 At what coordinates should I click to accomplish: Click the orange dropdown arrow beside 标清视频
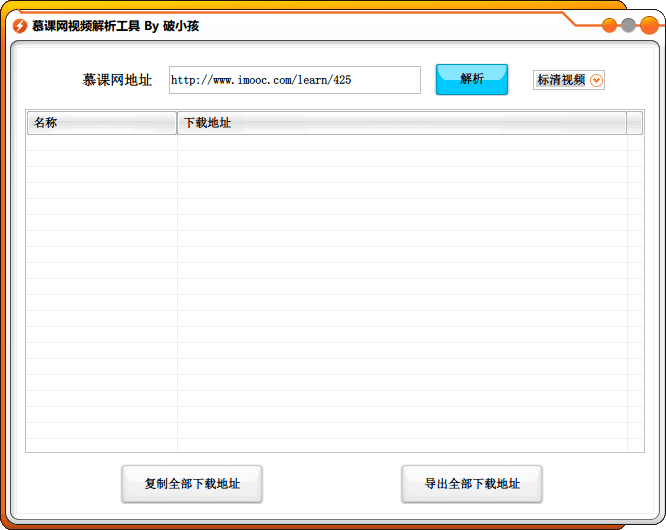pos(596,80)
